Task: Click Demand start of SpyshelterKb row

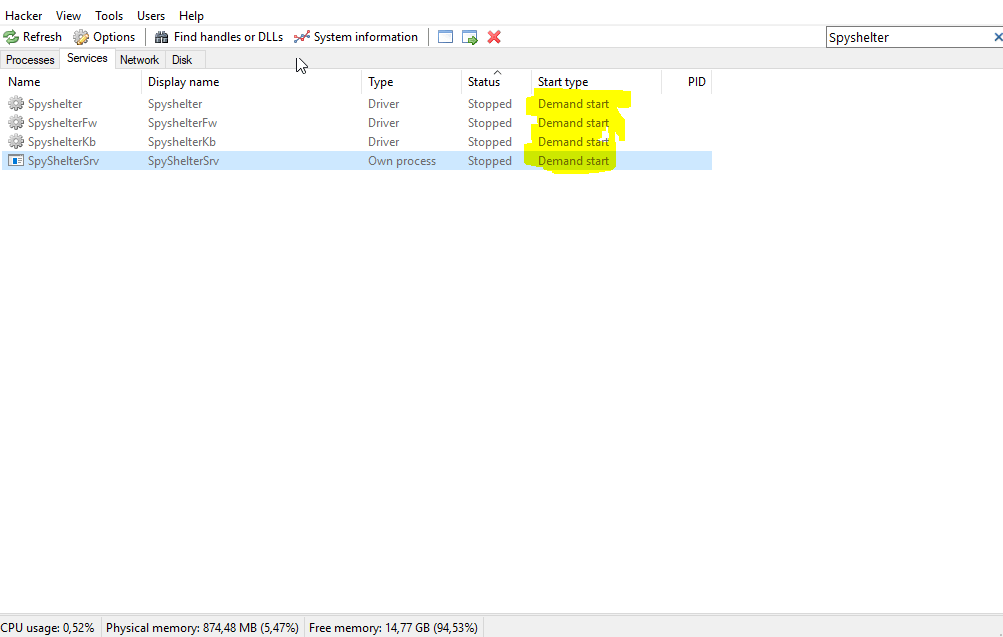Action: (x=573, y=142)
